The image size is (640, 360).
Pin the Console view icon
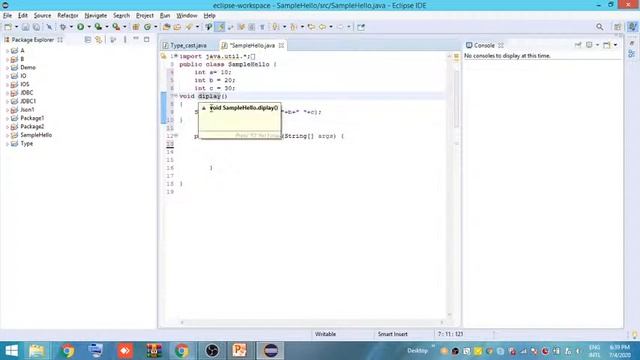pos(578,45)
